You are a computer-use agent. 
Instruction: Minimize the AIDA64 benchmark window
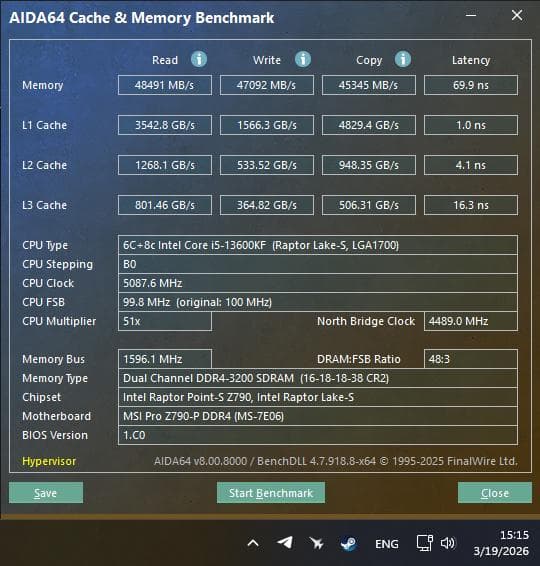tap(471, 16)
